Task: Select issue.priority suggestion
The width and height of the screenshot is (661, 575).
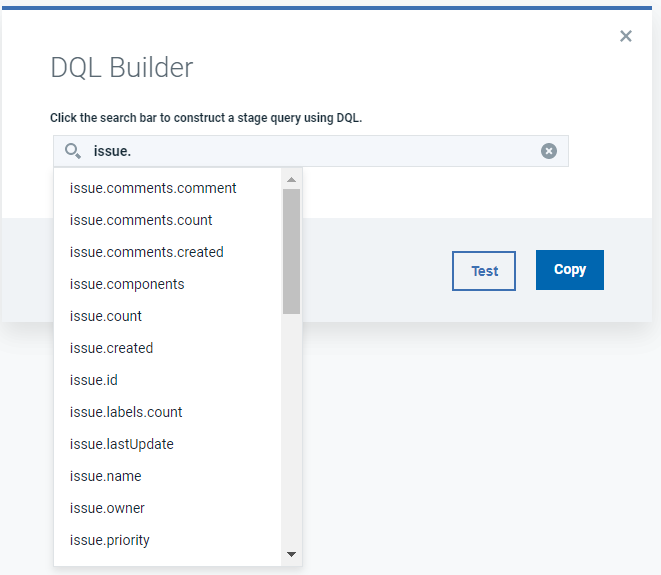Action: click(x=110, y=540)
